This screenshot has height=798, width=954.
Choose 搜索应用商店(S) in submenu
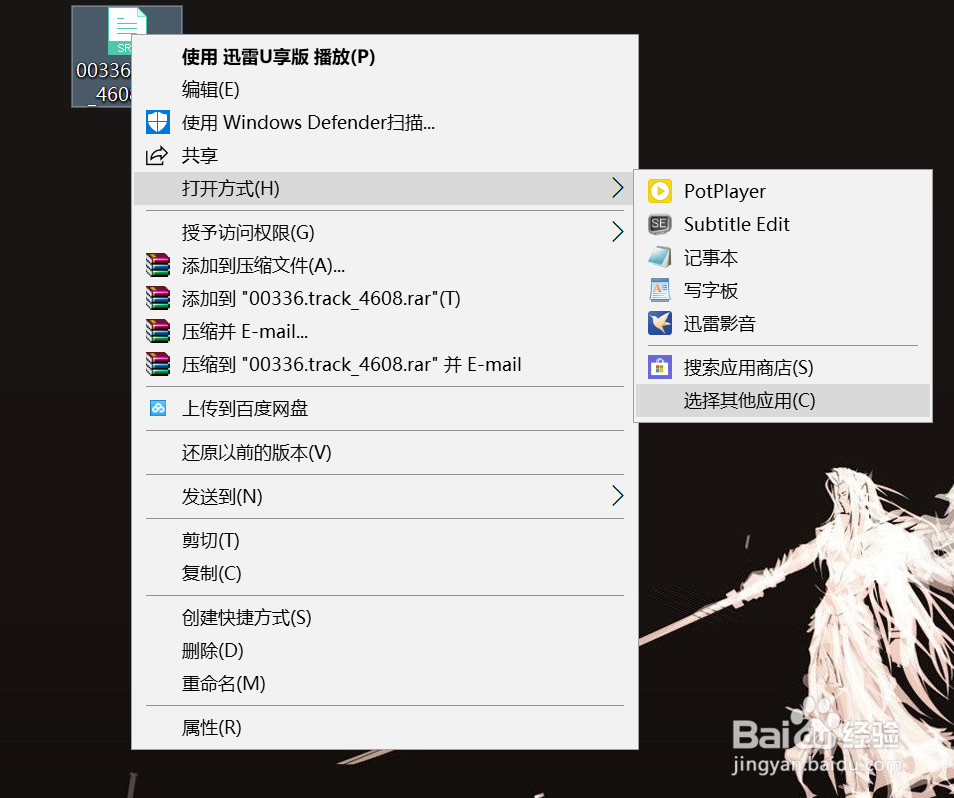tap(783, 367)
